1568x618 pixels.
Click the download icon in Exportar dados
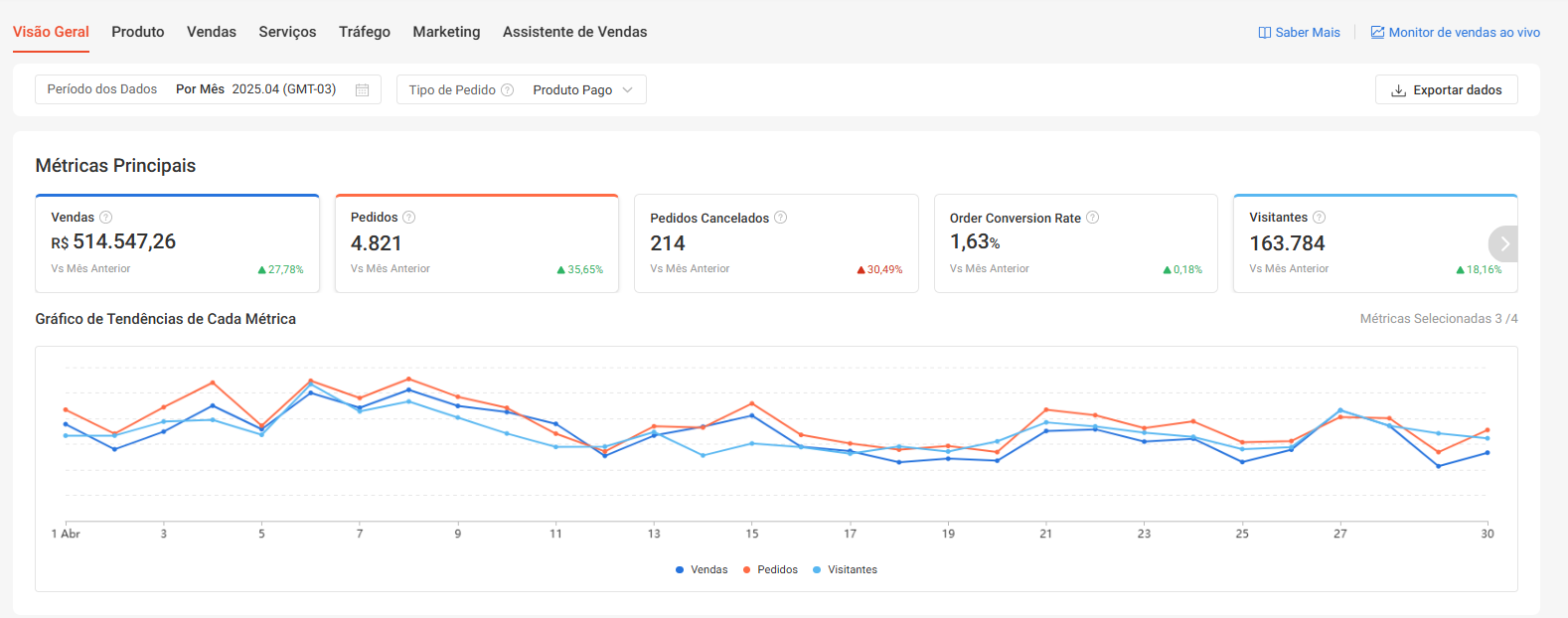pos(1398,90)
